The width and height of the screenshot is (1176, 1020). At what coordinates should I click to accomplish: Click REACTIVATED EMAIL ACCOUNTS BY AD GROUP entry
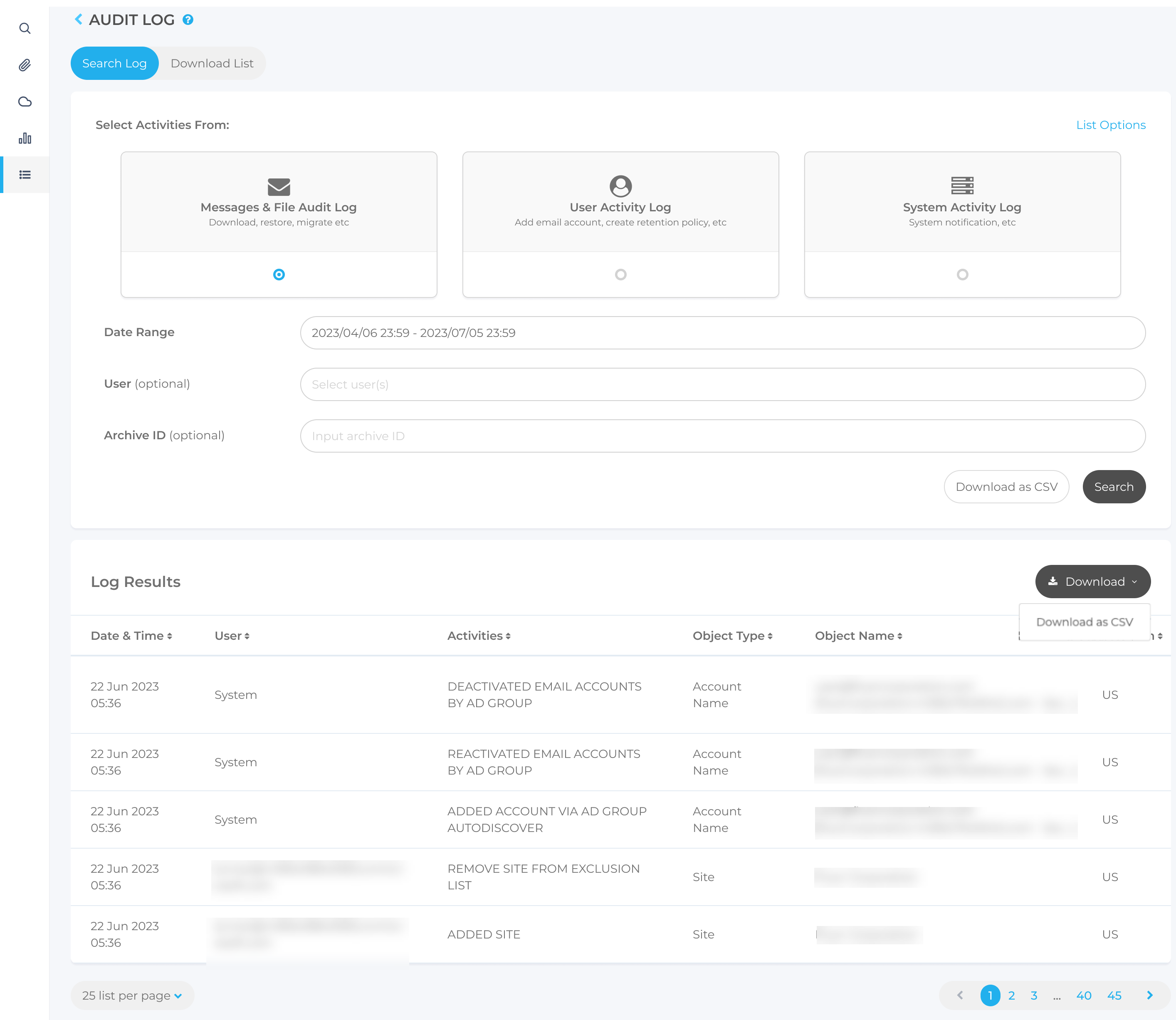click(544, 762)
